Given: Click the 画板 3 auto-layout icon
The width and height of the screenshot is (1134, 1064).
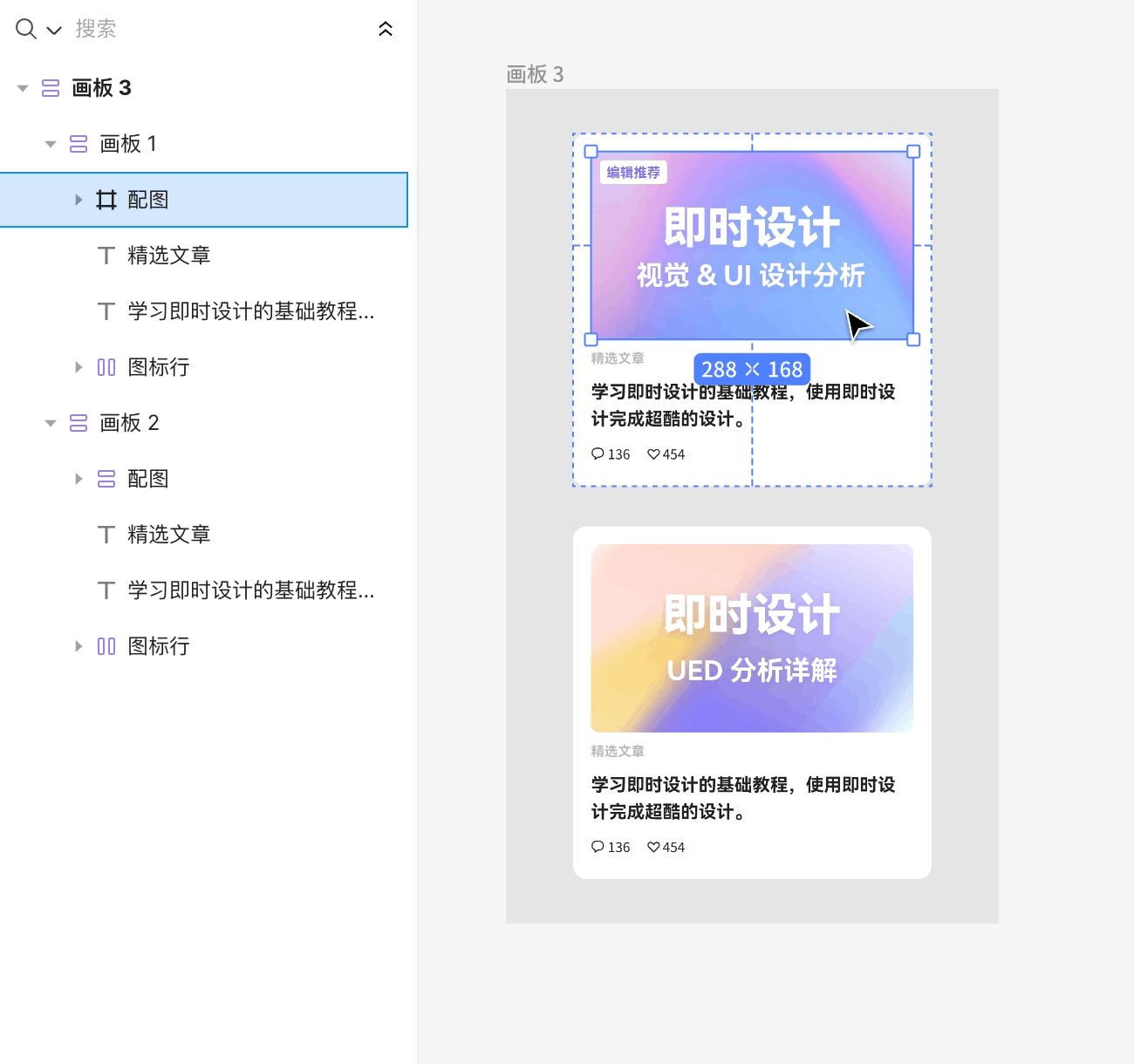Looking at the screenshot, I should point(51,88).
